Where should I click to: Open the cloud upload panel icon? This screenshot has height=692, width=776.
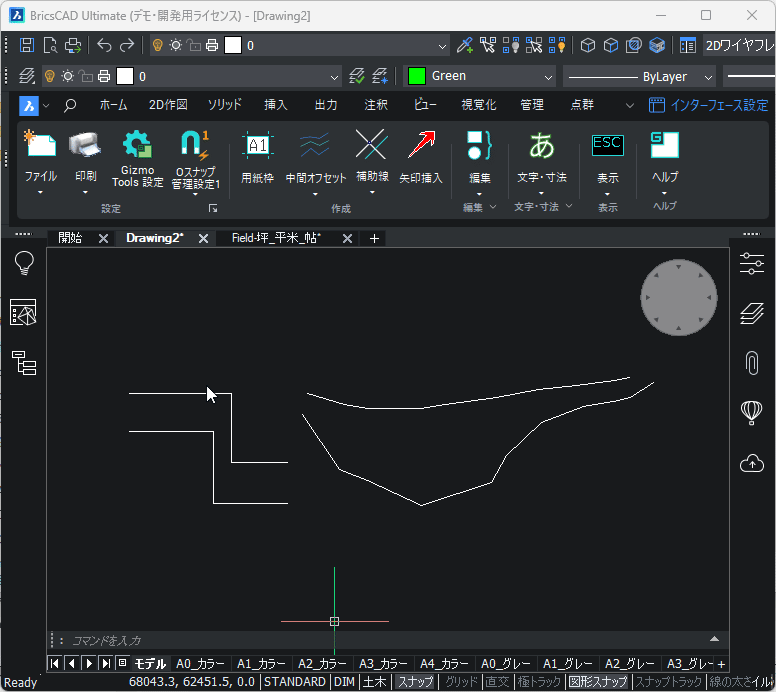pyautogui.click(x=752, y=463)
